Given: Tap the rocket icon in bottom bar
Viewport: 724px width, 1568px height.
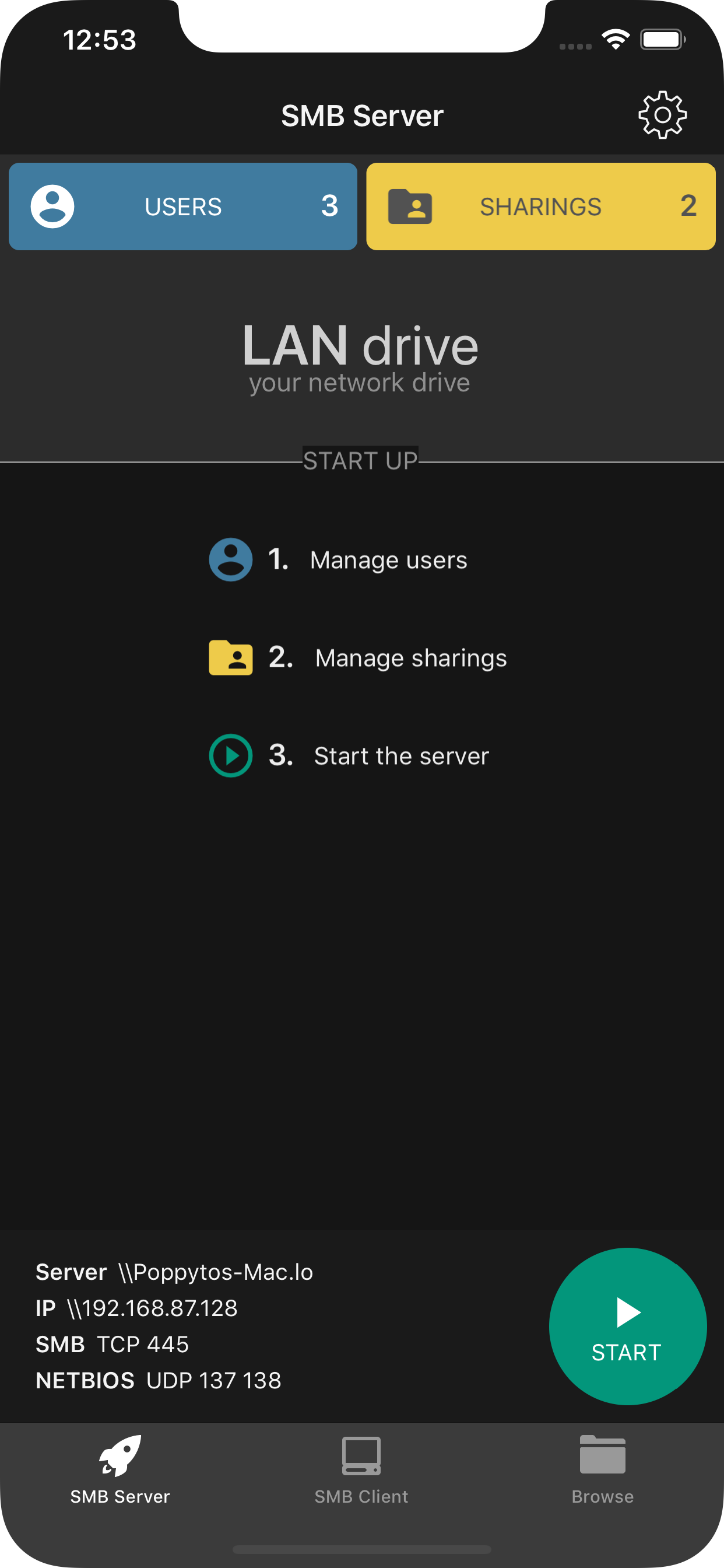Looking at the screenshot, I should tap(121, 1456).
